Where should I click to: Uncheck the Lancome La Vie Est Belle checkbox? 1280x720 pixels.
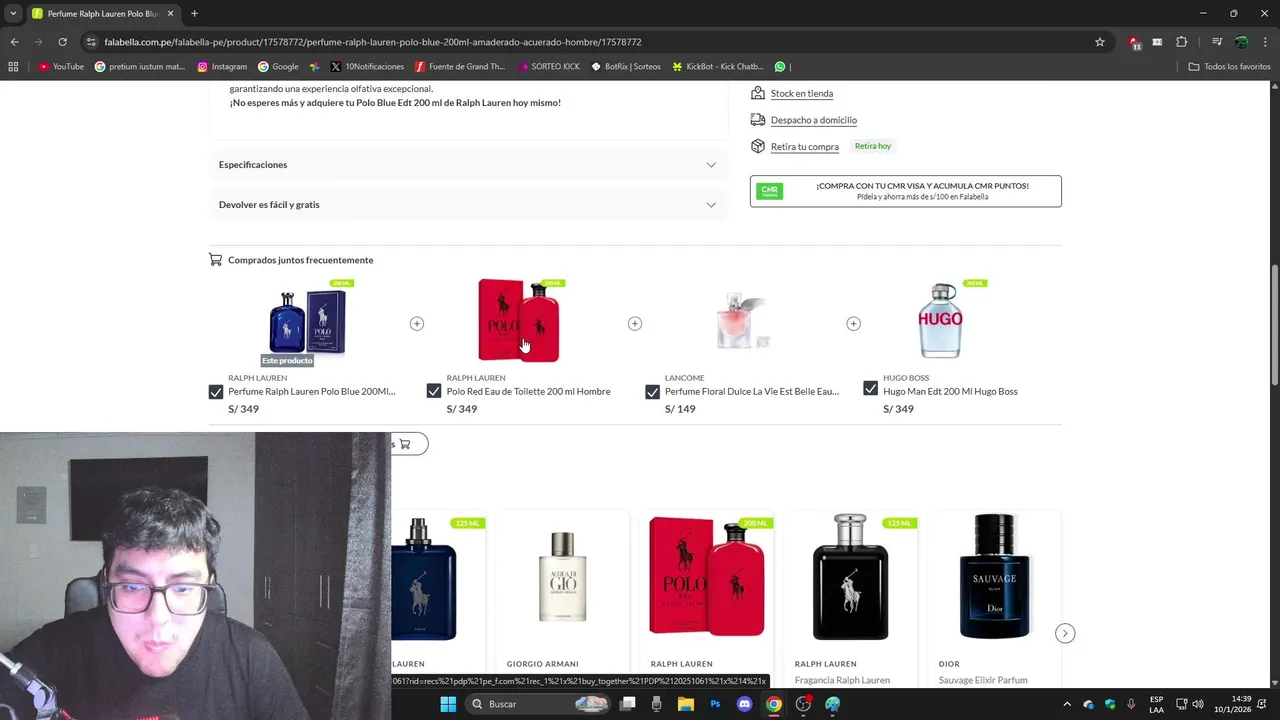pos(652,391)
